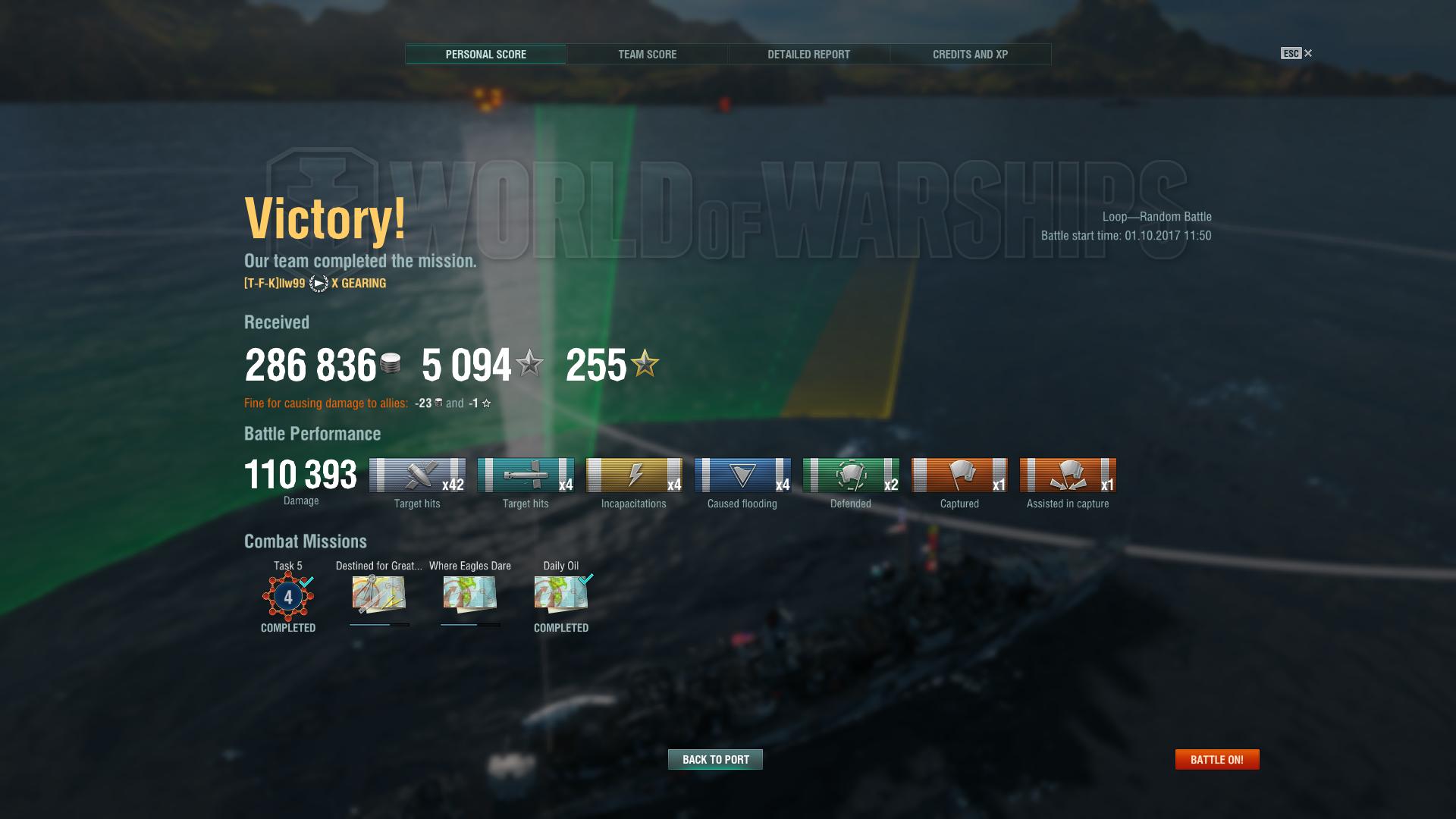This screenshot has height=819, width=1456.
Task: Click the Captured ribbon icon
Action: click(959, 475)
